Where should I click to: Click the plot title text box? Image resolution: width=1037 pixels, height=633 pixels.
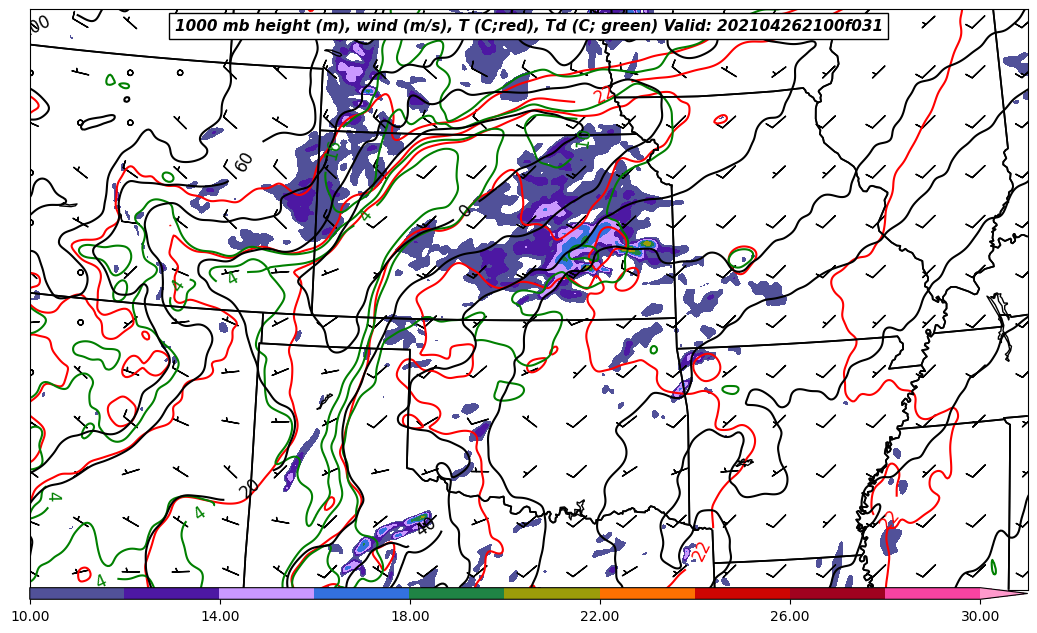click(529, 26)
